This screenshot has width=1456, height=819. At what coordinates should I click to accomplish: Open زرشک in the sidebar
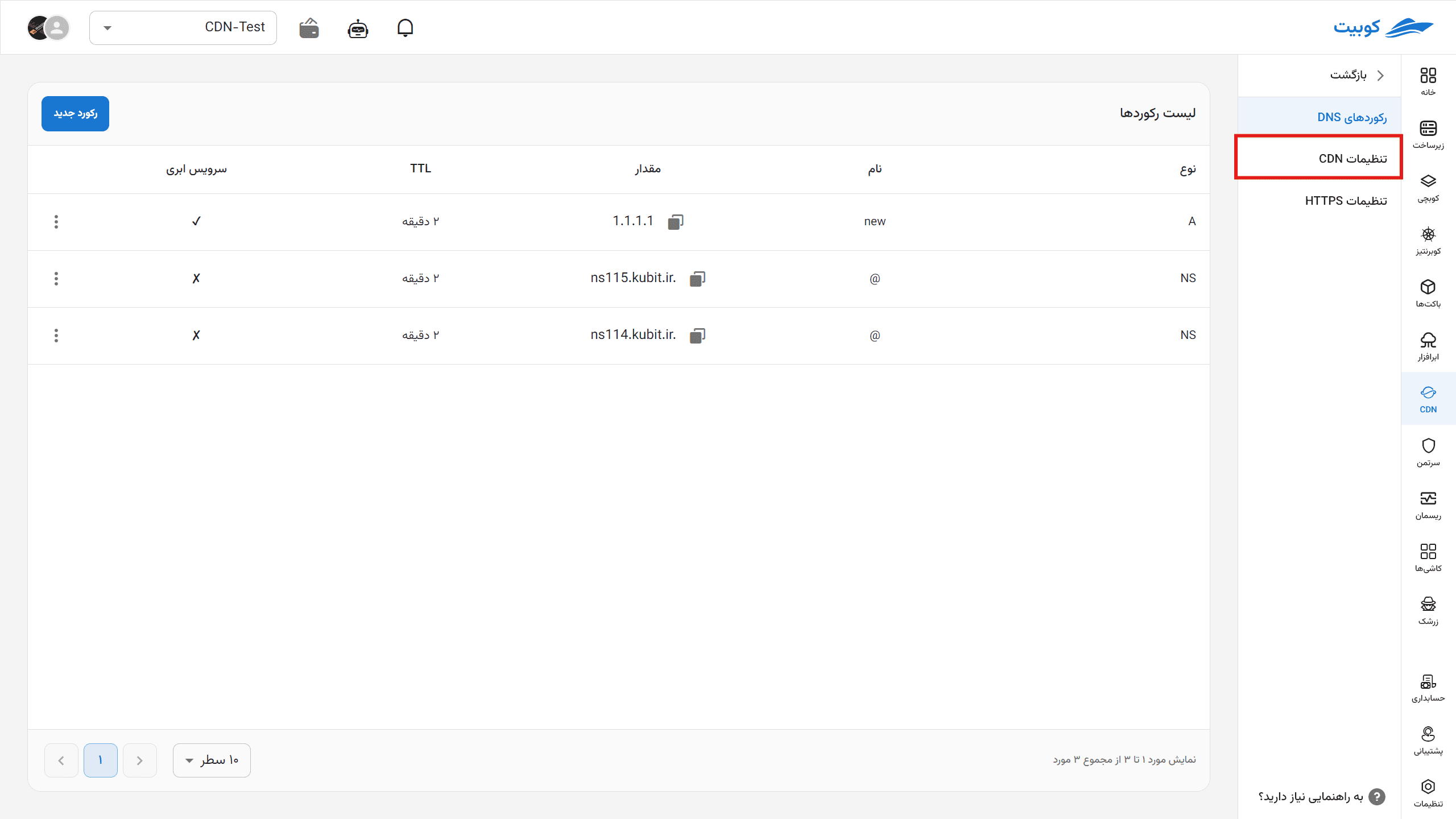(x=1428, y=611)
